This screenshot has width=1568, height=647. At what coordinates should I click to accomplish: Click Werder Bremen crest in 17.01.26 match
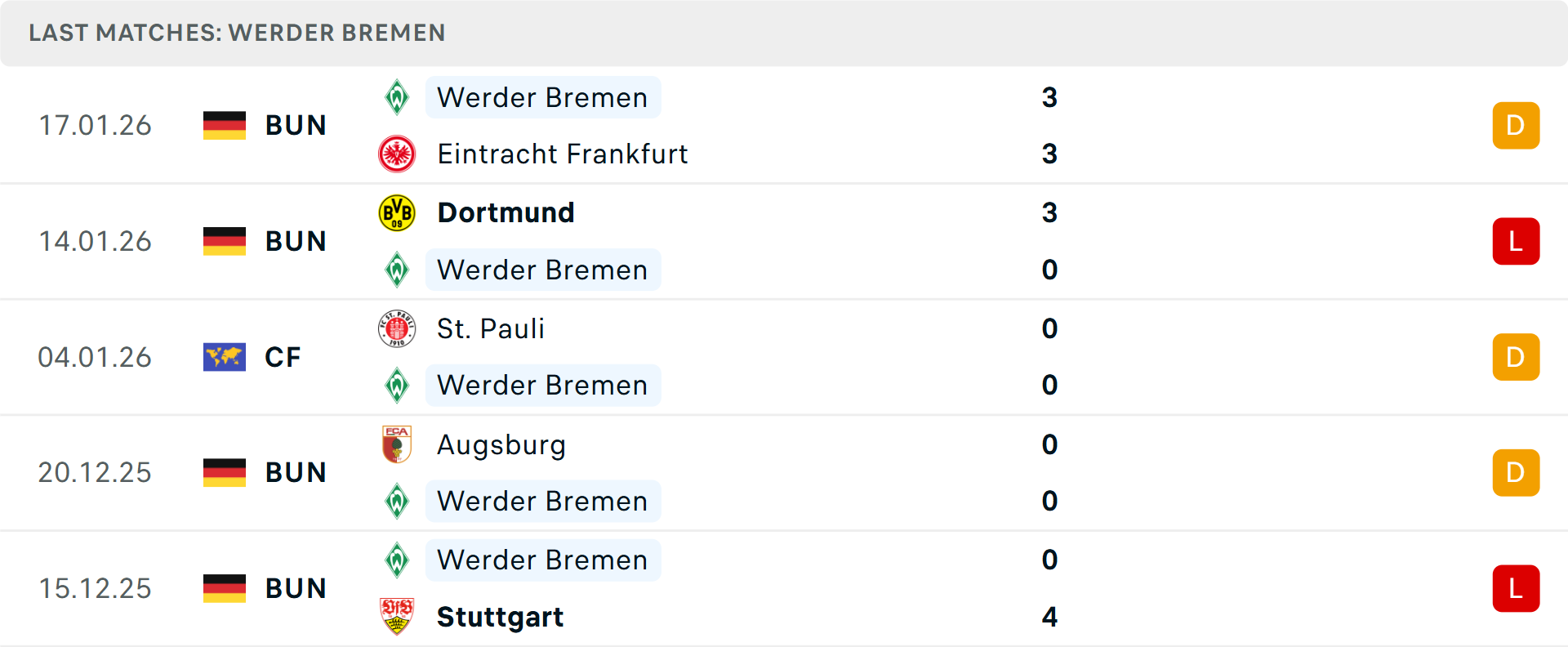pyautogui.click(x=397, y=97)
